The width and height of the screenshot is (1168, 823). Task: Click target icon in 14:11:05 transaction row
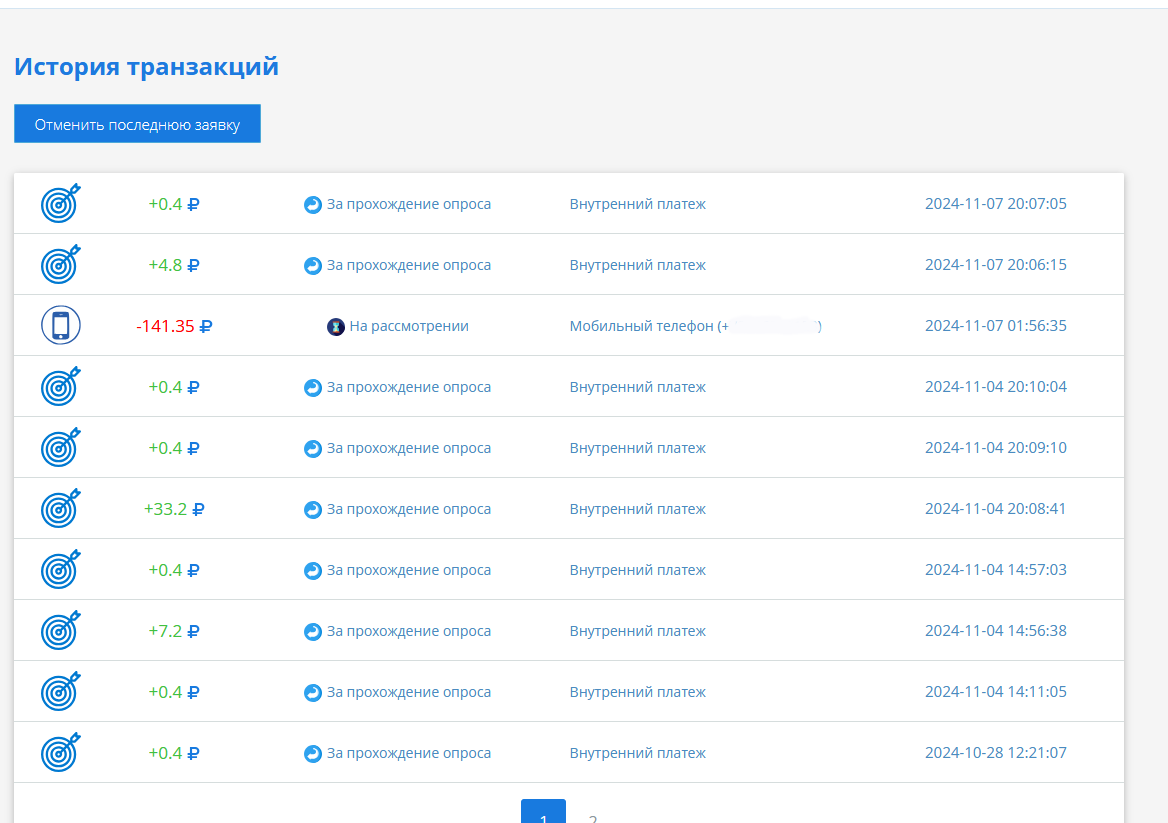coord(60,692)
